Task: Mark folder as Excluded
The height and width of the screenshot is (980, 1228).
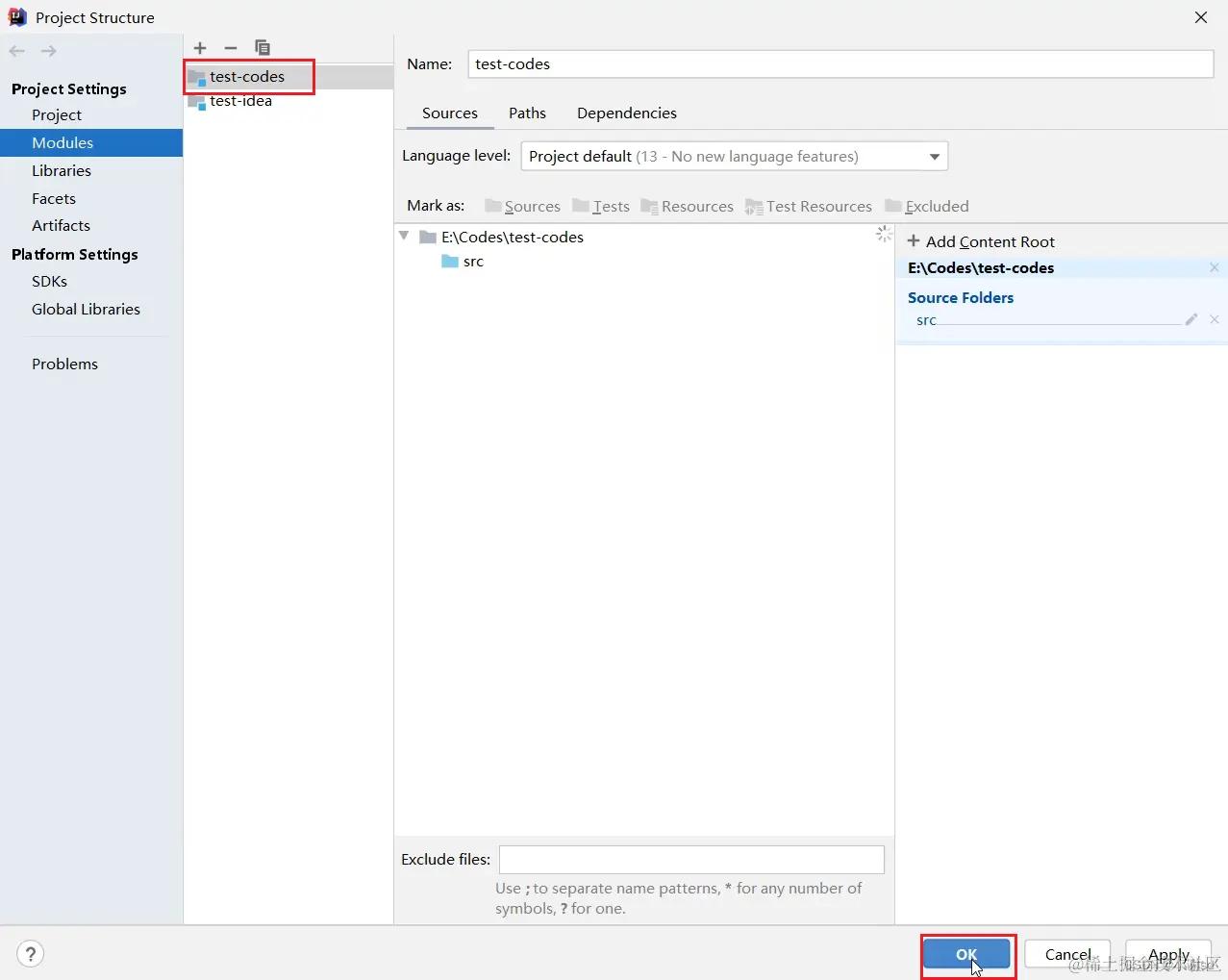Action: [927, 206]
